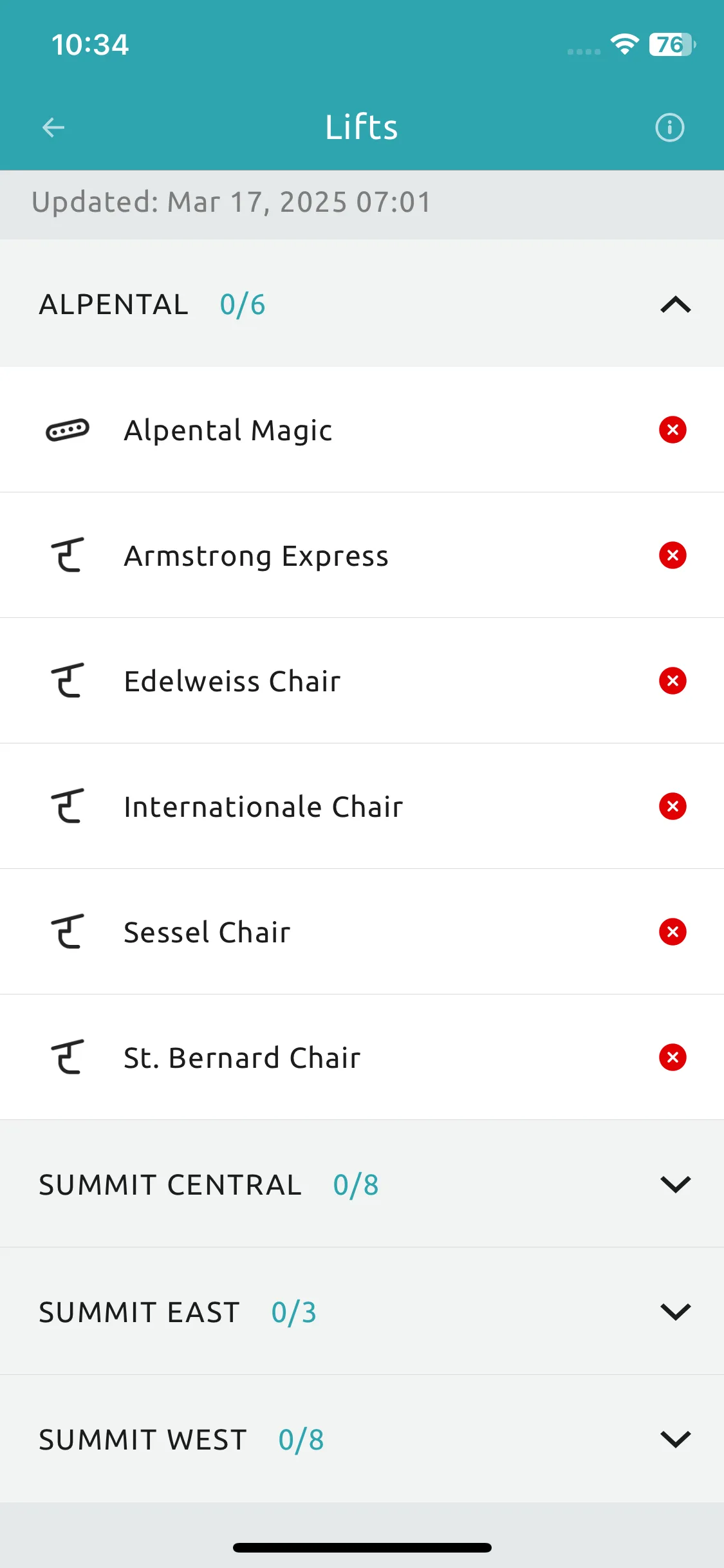Screen dimensions: 724x1568
Task: Tap the Wi-Fi status icon
Action: 624,44
